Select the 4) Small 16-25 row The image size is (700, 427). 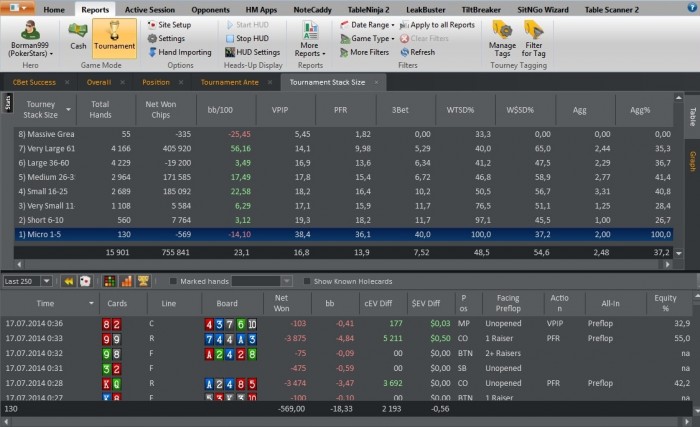[x=343, y=191]
